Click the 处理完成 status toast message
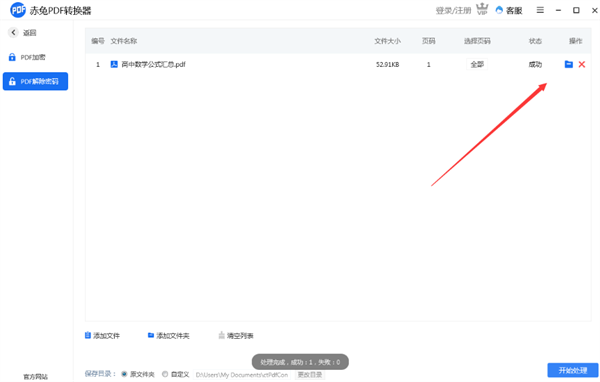This screenshot has width=600, height=382. click(300, 362)
